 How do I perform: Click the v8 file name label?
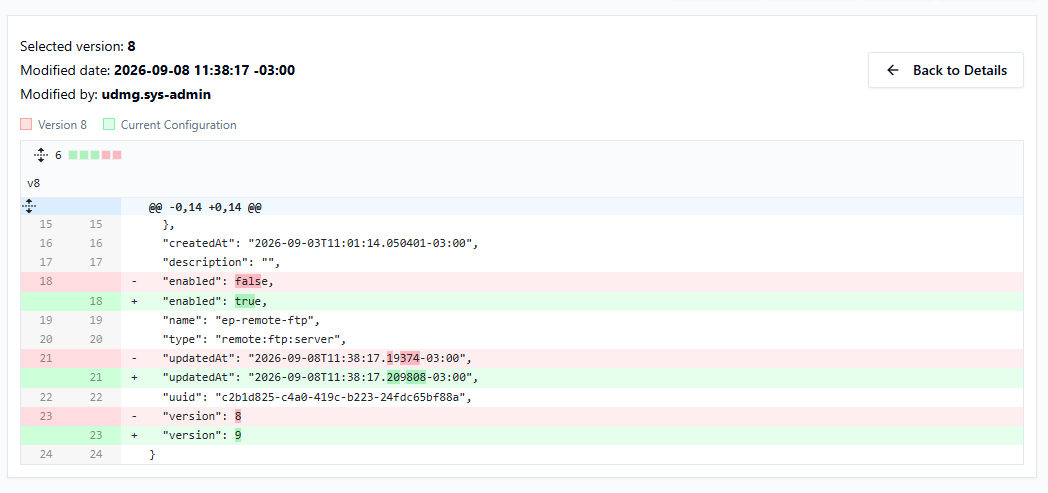tap(33, 182)
